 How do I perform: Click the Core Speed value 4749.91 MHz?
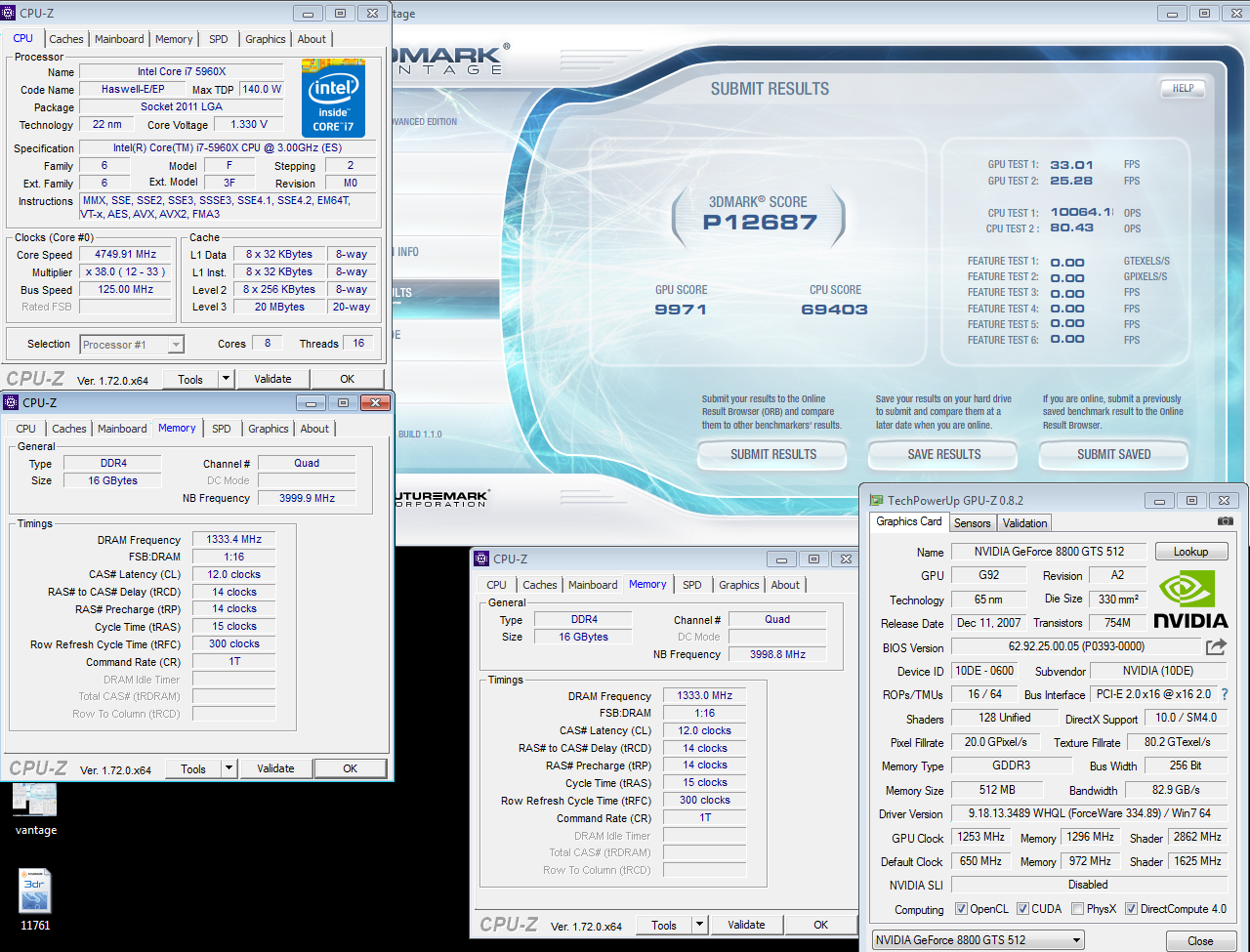(125, 254)
